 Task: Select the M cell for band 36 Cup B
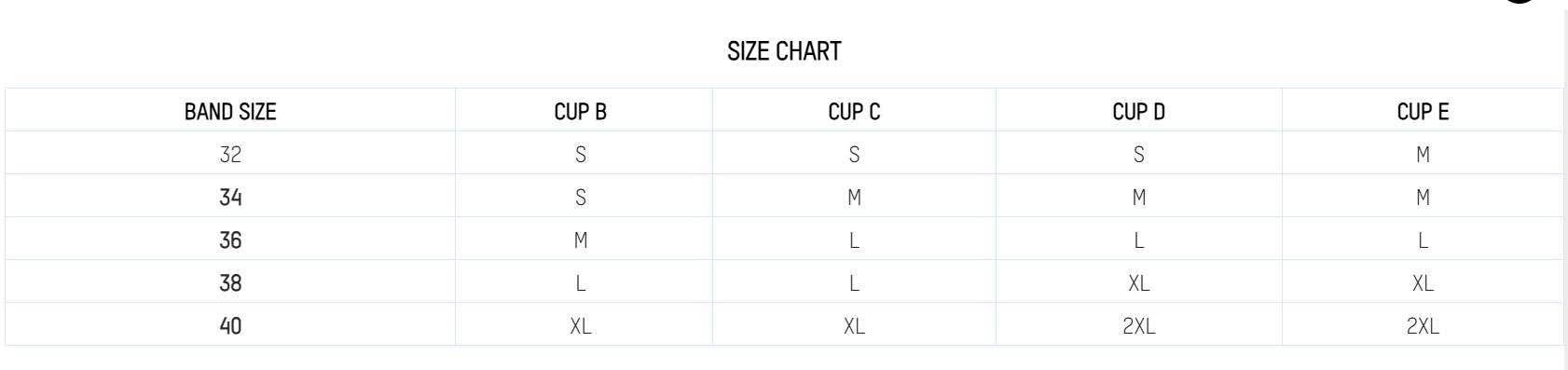pyautogui.click(x=581, y=240)
